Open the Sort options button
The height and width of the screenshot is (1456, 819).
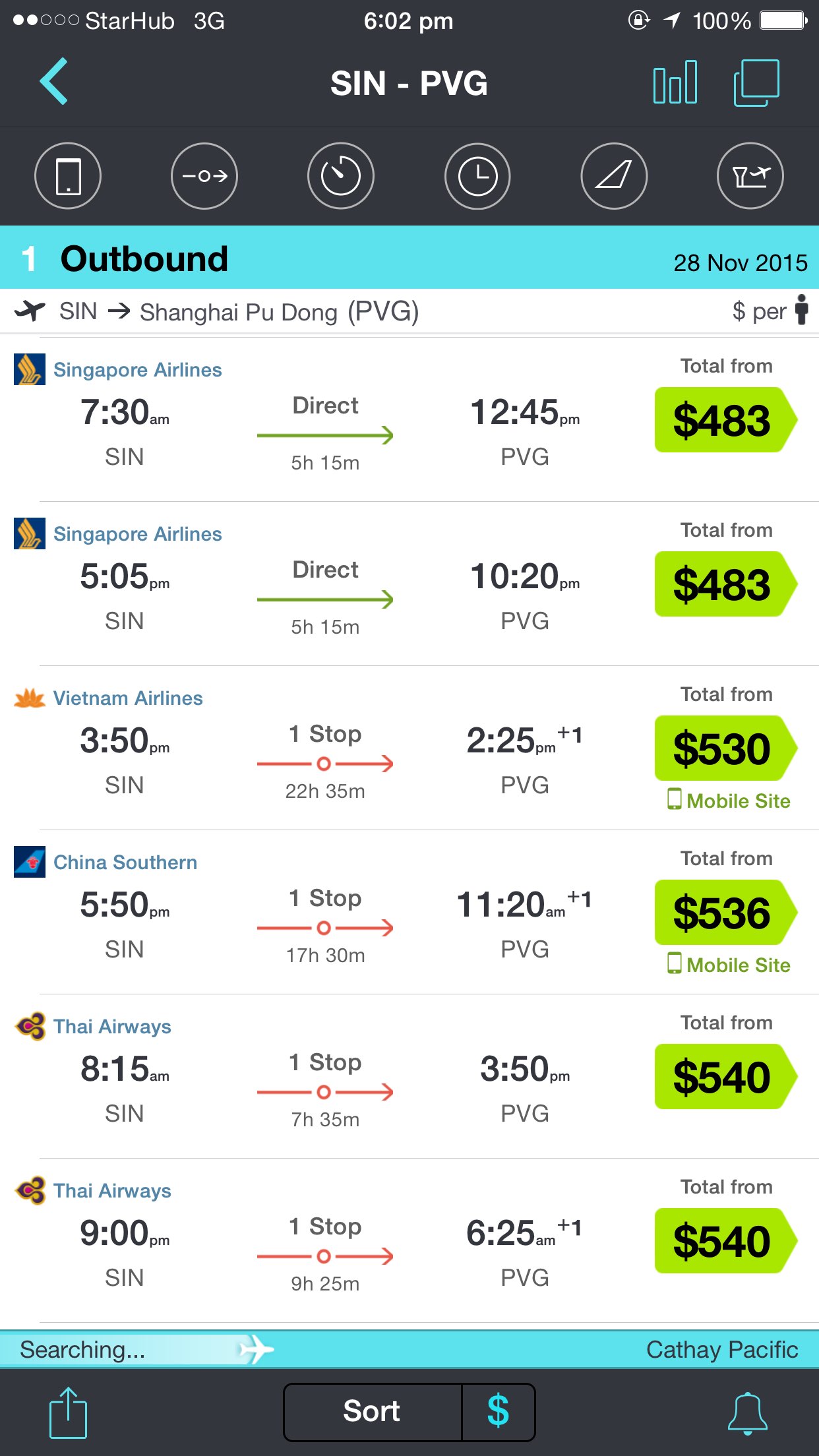(x=372, y=1412)
